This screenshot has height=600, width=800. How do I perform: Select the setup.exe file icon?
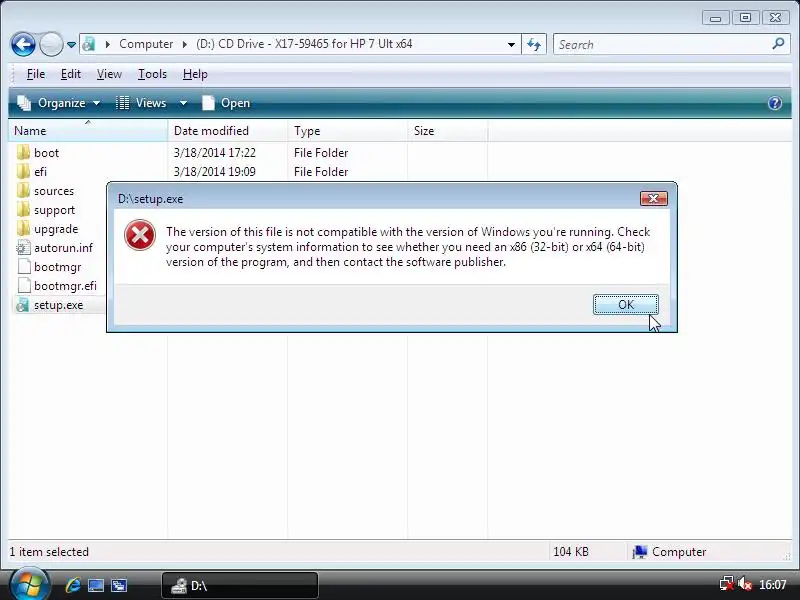(23, 305)
